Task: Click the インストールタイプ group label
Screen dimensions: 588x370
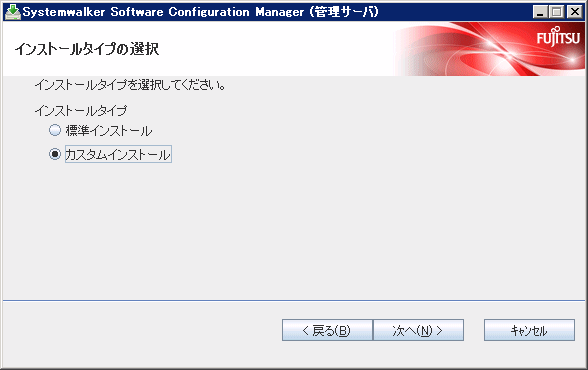Action: [x=81, y=111]
